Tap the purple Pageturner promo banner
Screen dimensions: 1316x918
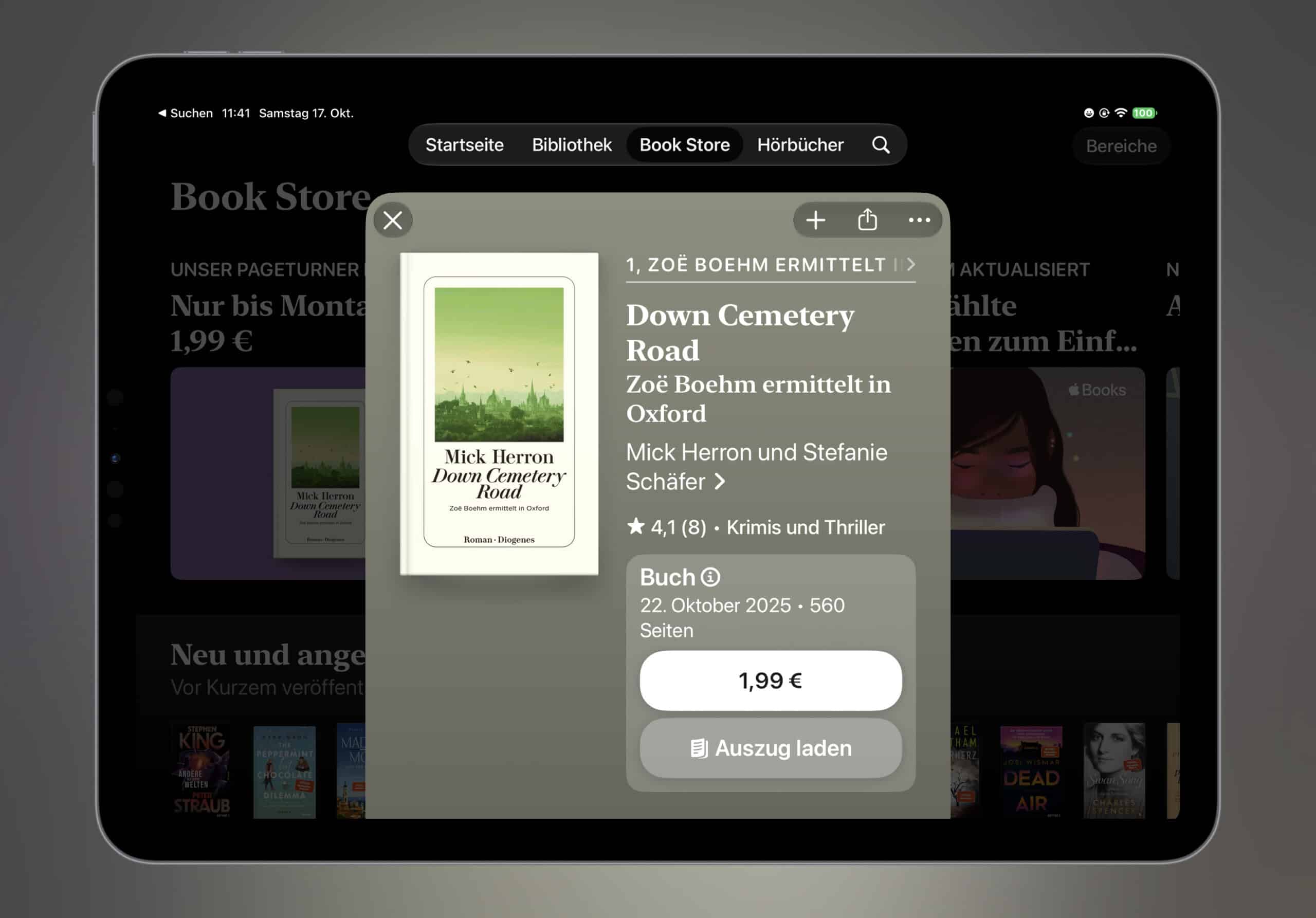coord(268,473)
